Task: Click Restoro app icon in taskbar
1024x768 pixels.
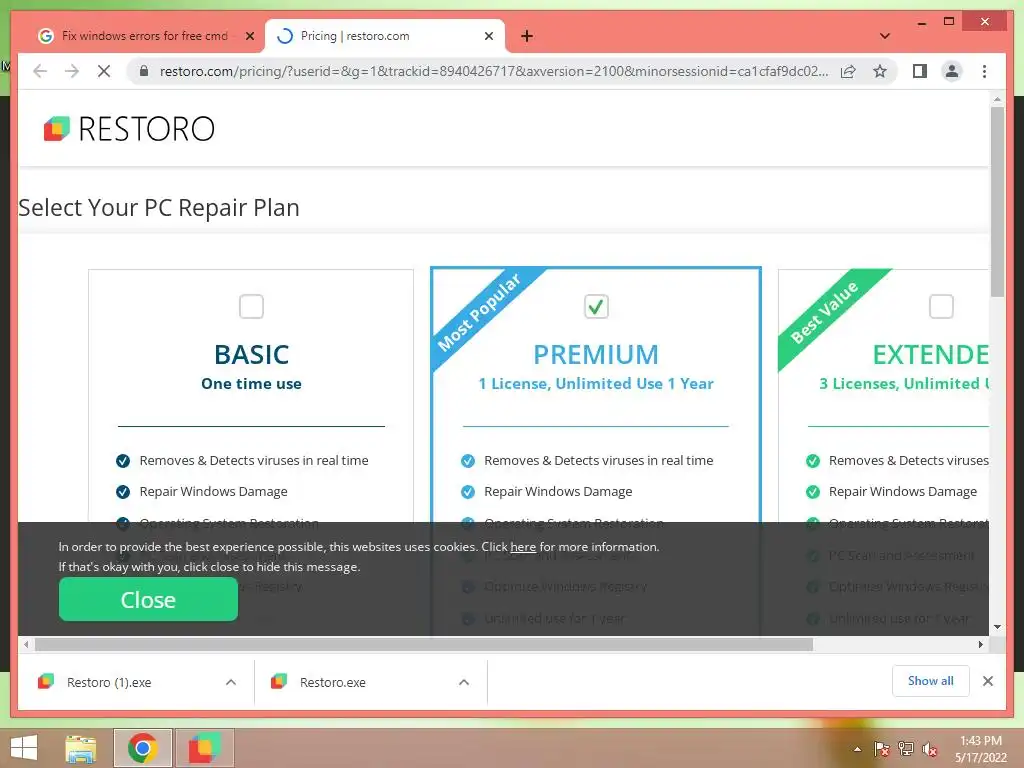Action: pos(204,748)
